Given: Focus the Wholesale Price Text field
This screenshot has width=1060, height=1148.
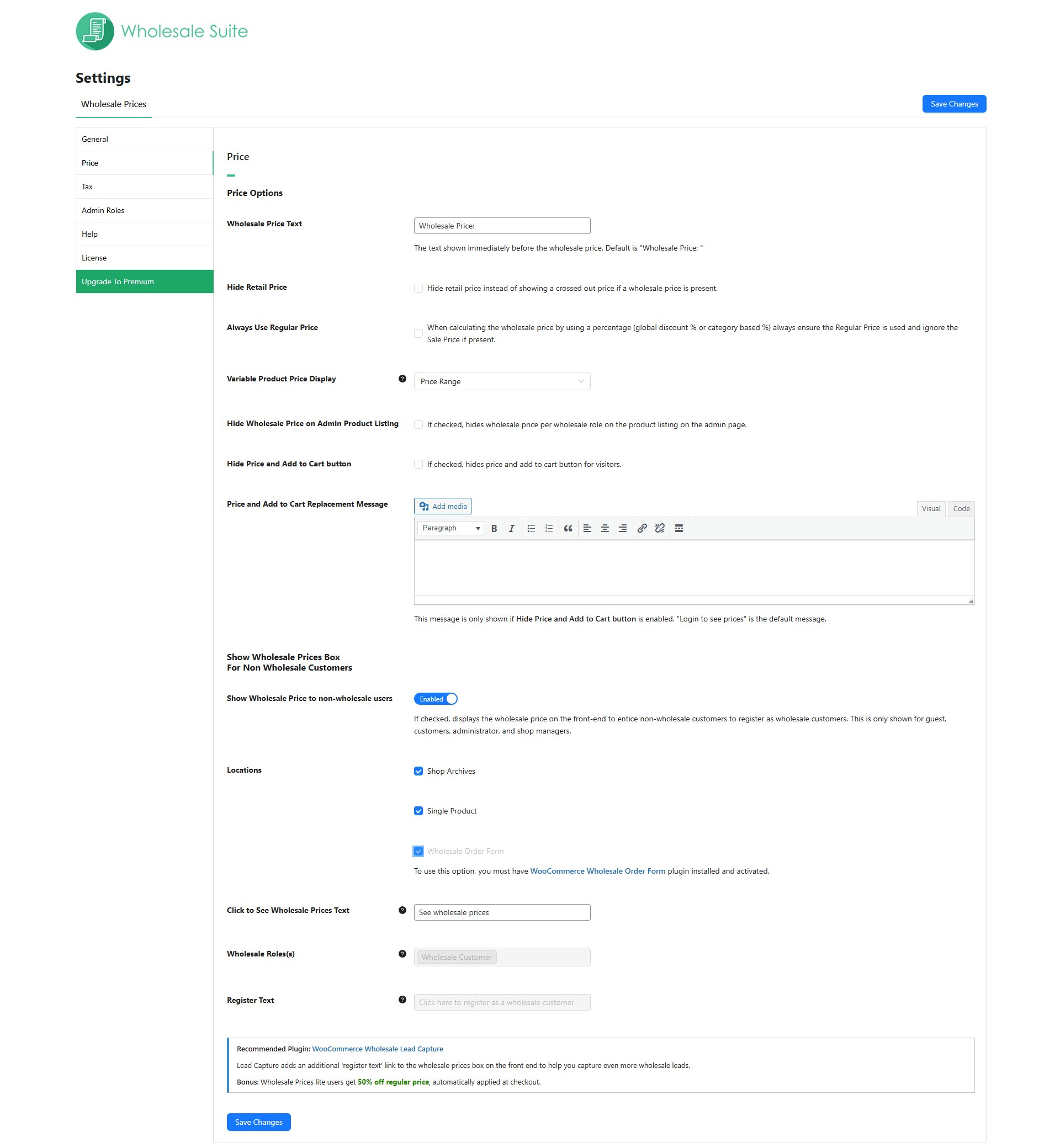Looking at the screenshot, I should [x=502, y=225].
